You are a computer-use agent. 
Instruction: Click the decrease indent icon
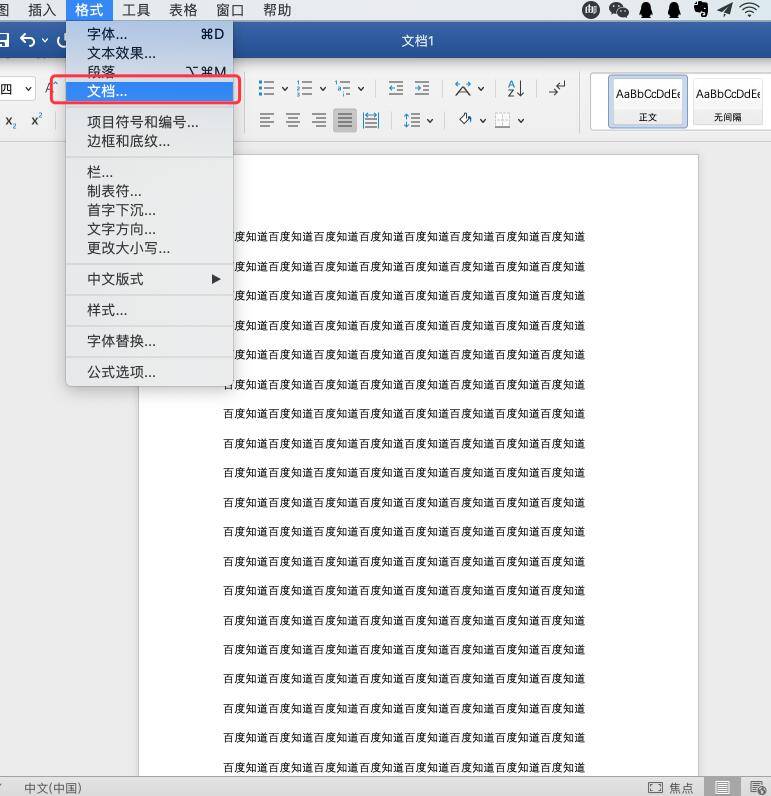(396, 89)
